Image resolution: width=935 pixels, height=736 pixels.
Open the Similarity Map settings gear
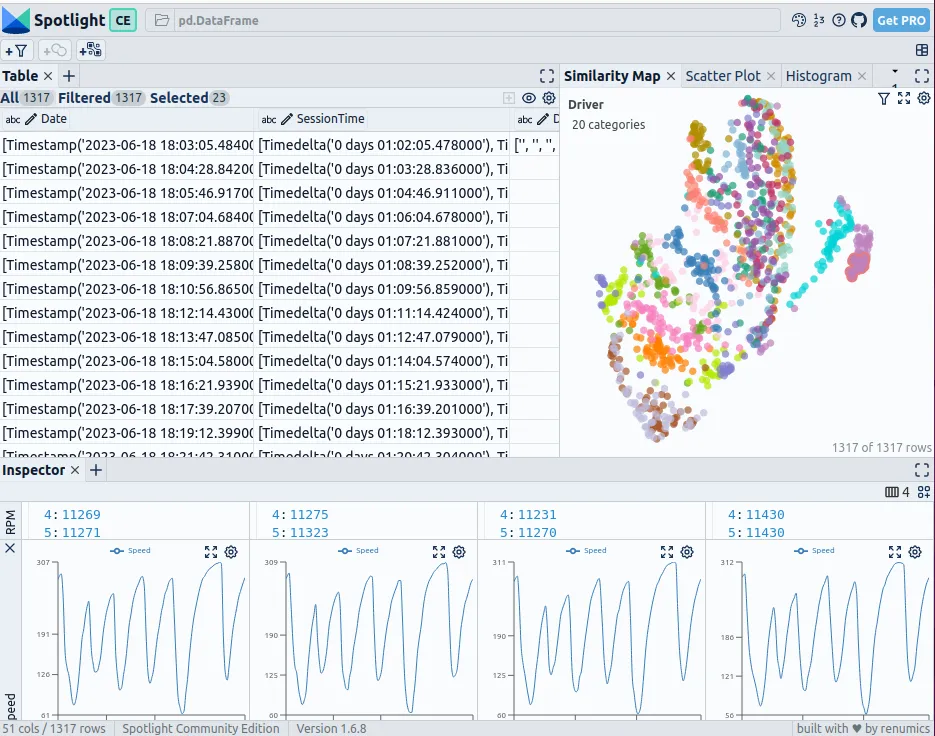[x=923, y=98]
